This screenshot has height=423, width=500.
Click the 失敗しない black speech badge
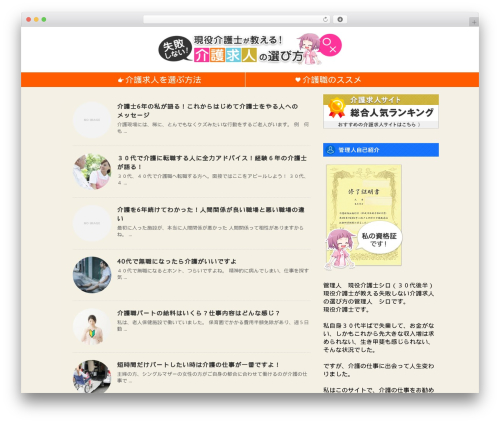coord(175,49)
